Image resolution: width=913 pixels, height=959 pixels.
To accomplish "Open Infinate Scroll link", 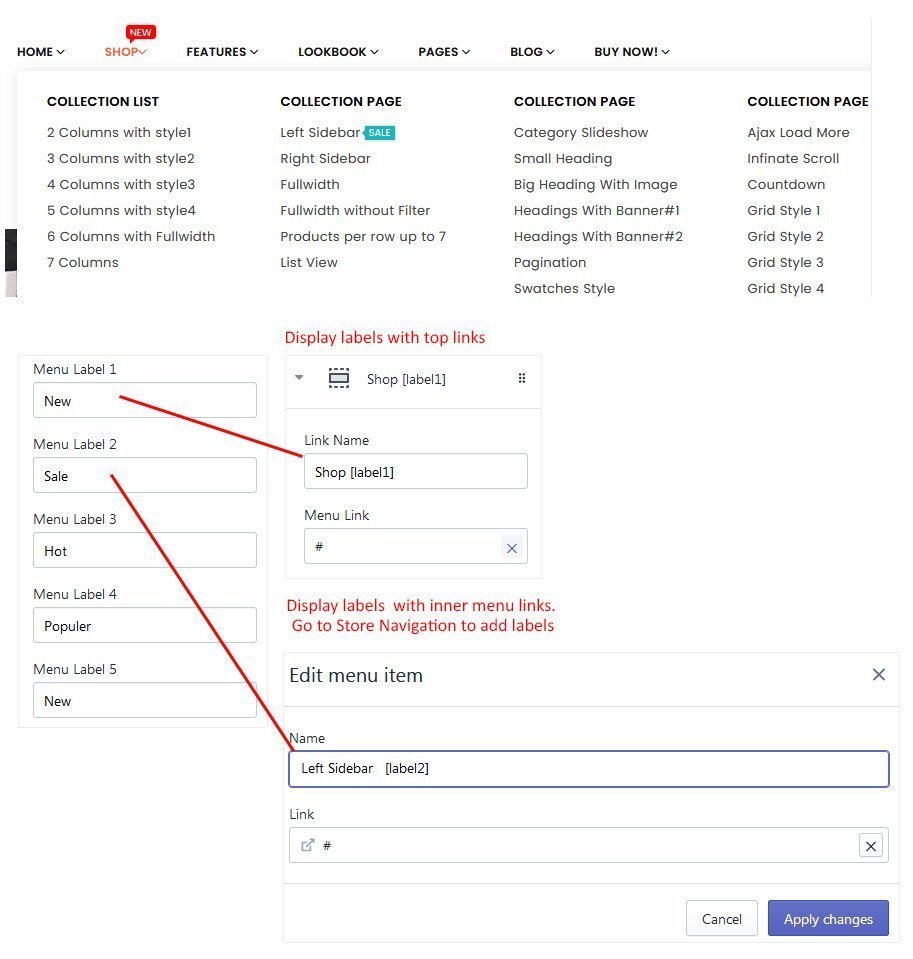I will 793,158.
